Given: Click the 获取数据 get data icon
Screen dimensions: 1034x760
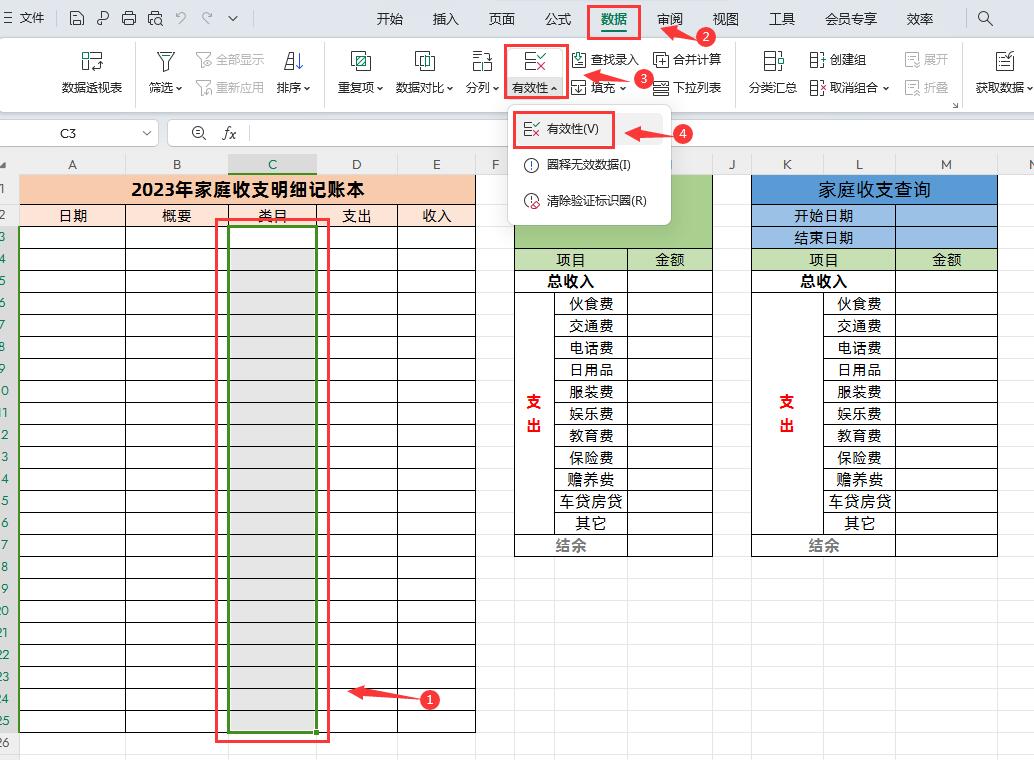Looking at the screenshot, I should [1004, 62].
